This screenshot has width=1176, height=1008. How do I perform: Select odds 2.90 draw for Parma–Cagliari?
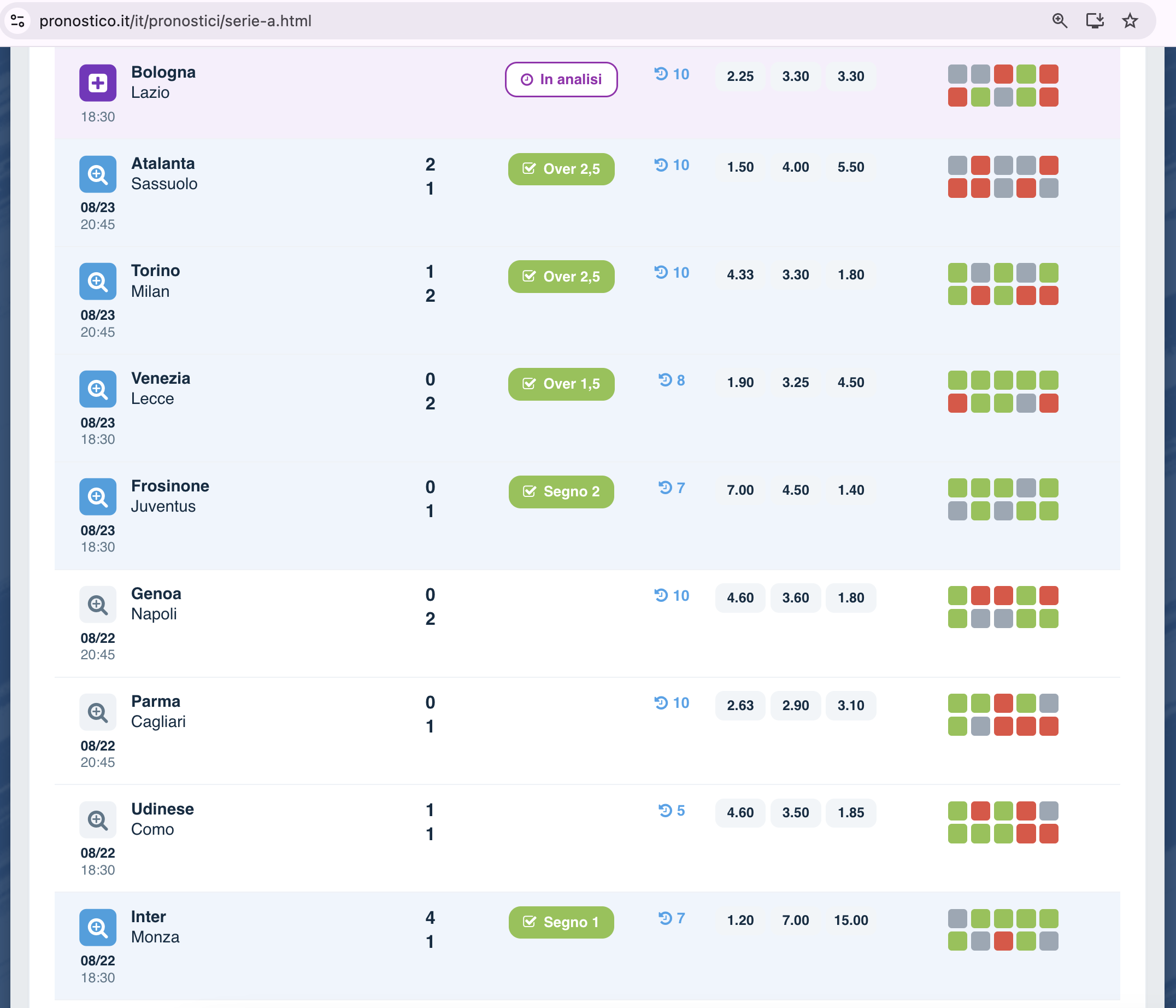point(795,705)
